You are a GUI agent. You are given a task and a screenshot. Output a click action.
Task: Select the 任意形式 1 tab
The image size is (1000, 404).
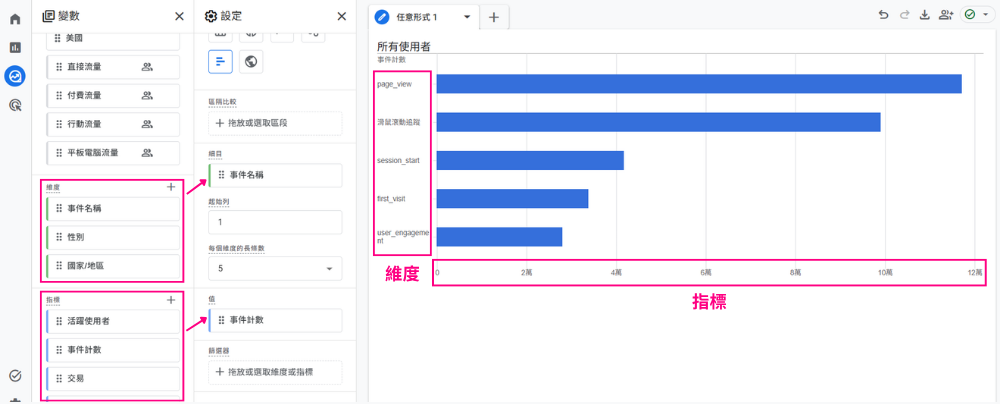point(416,17)
